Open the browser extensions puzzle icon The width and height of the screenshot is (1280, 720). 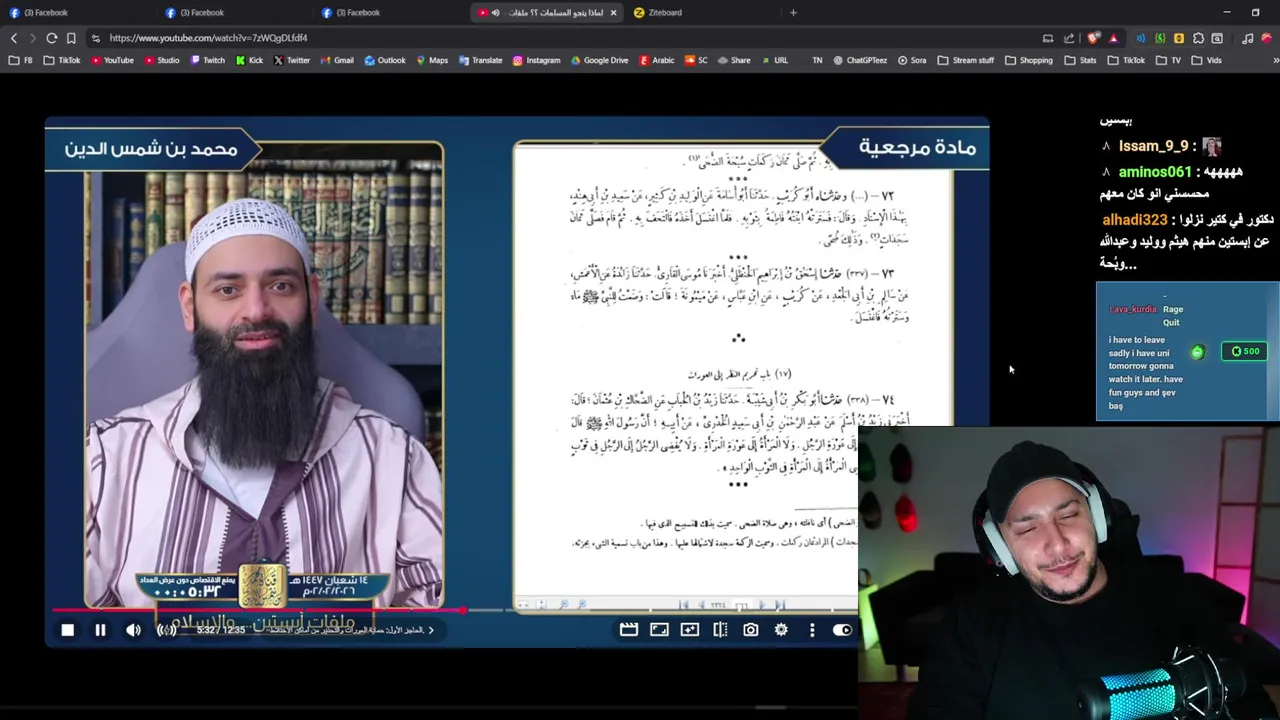click(1198, 38)
